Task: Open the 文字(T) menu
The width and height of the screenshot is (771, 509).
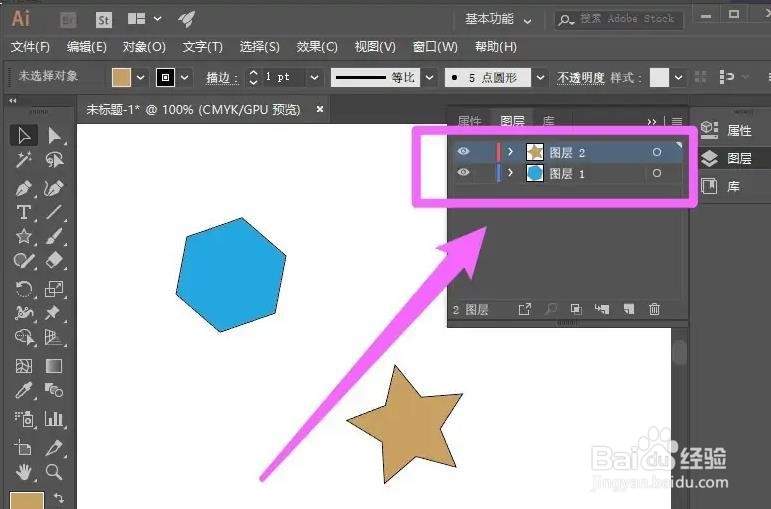Action: tap(203, 47)
